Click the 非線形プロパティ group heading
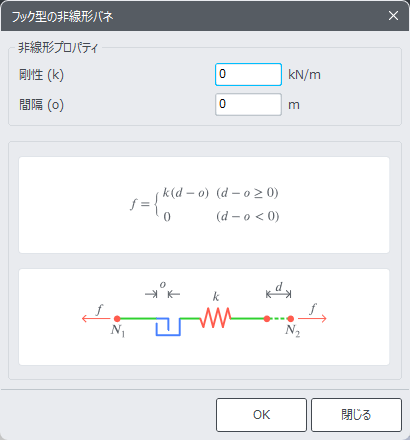The height and width of the screenshot is (440, 410). click(x=58, y=48)
